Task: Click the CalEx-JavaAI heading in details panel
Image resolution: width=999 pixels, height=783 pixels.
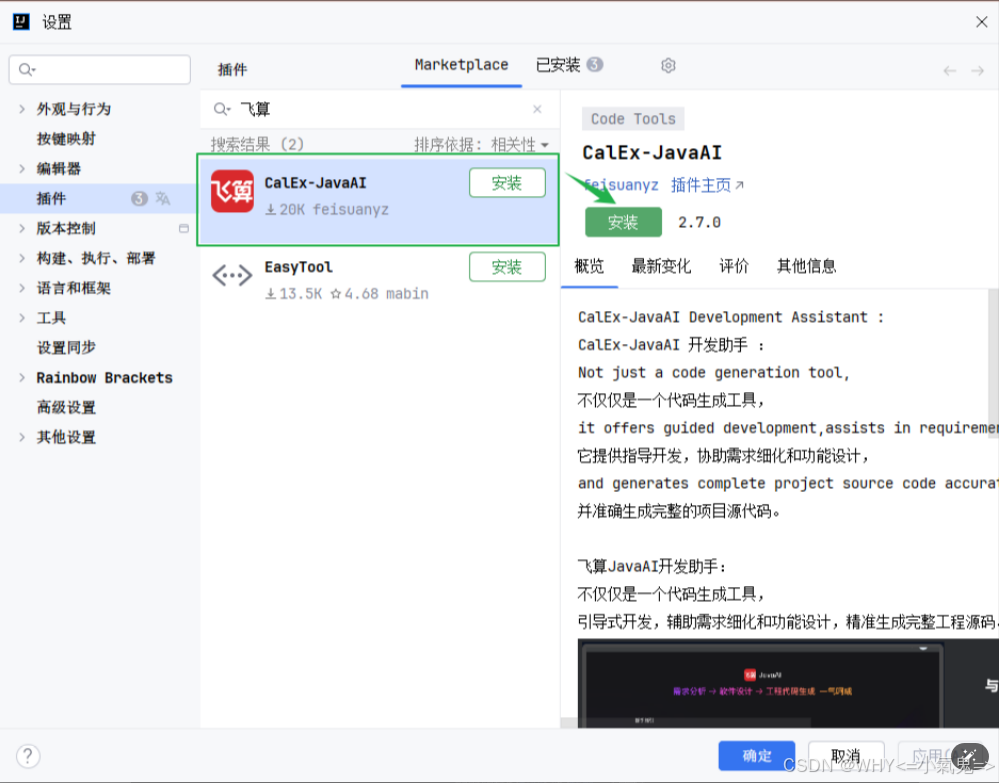Action: click(x=652, y=153)
